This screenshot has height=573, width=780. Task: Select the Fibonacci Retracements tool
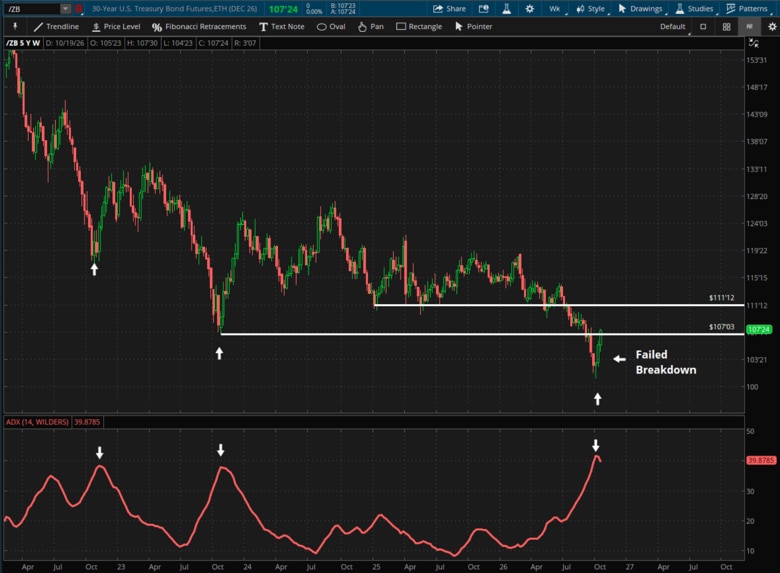[x=199, y=26]
